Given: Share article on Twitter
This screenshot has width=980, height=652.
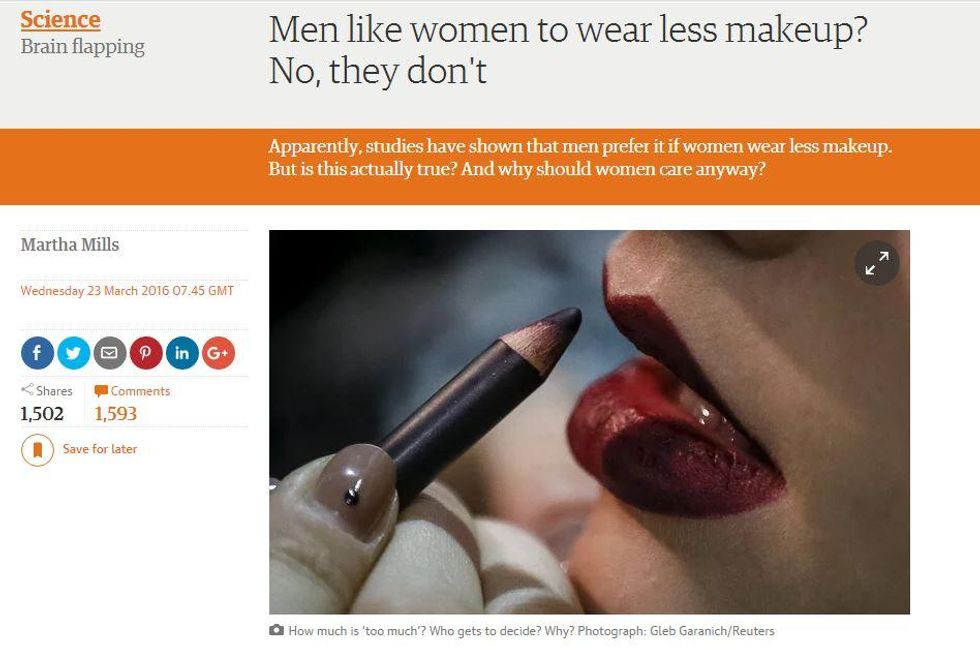Looking at the screenshot, I should click(73, 353).
